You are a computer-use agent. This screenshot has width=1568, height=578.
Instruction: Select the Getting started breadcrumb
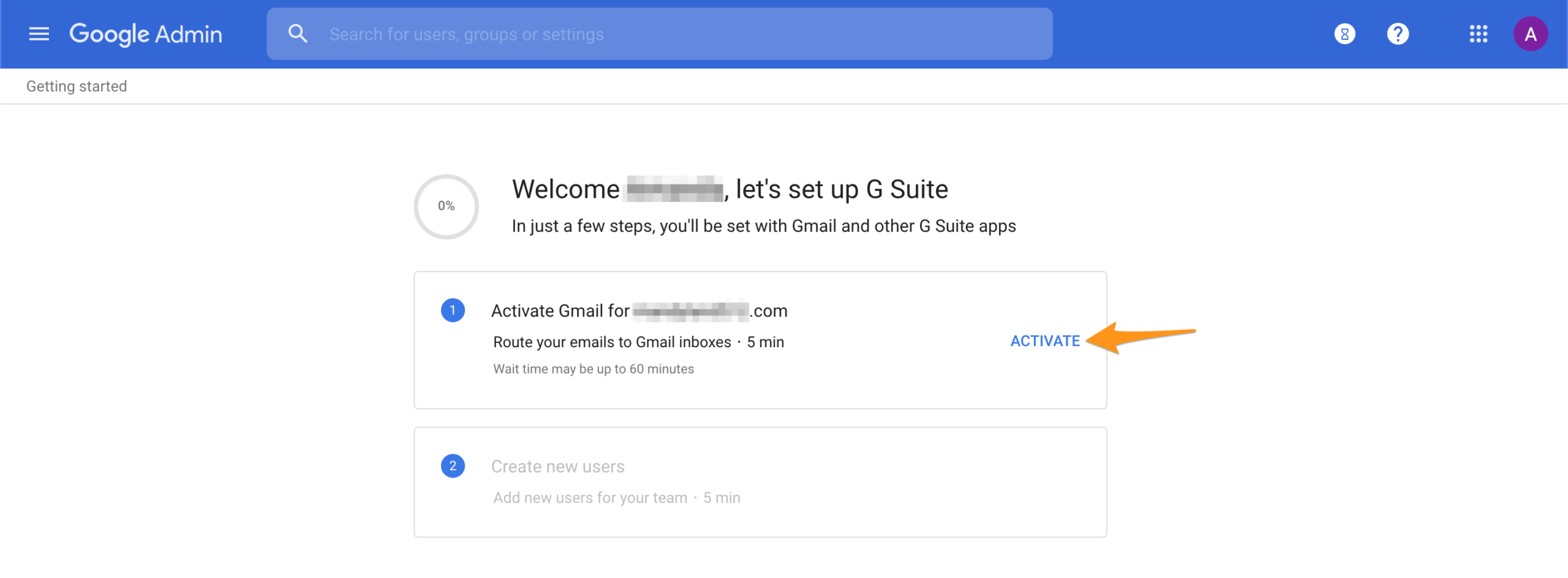click(77, 86)
